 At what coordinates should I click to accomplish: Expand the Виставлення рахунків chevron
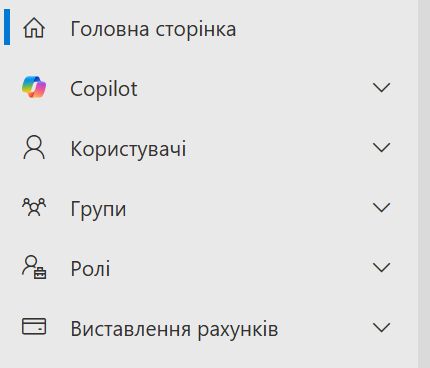pos(381,327)
